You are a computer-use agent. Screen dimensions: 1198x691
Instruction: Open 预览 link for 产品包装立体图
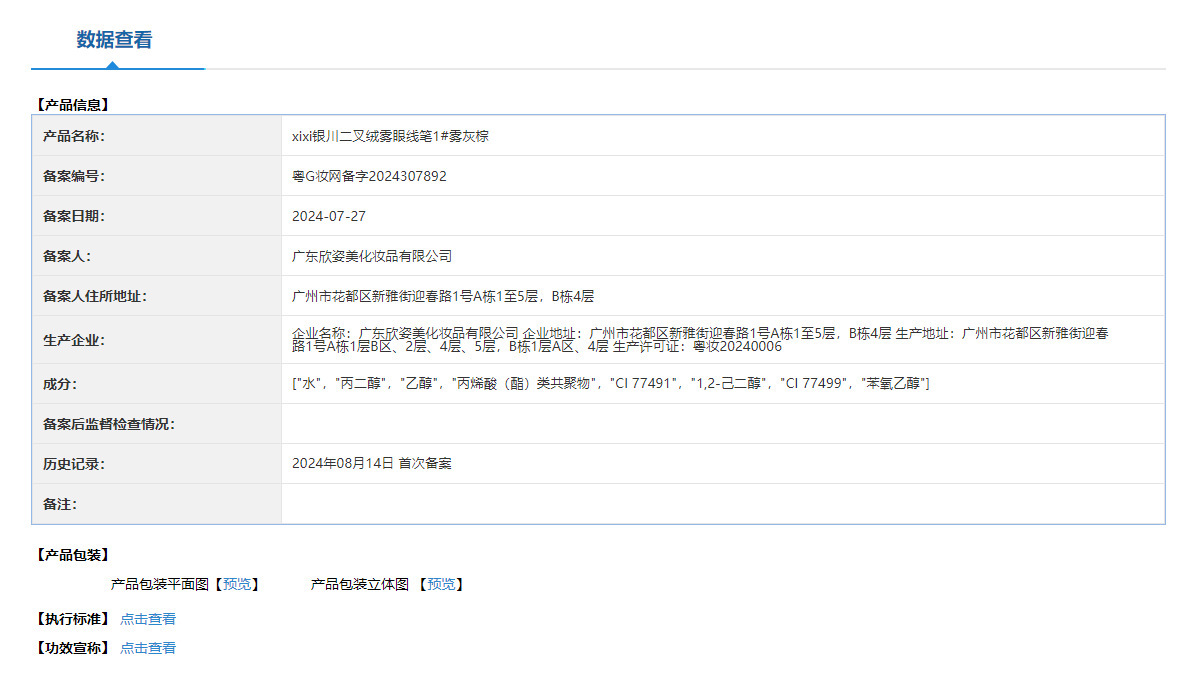tap(441, 584)
